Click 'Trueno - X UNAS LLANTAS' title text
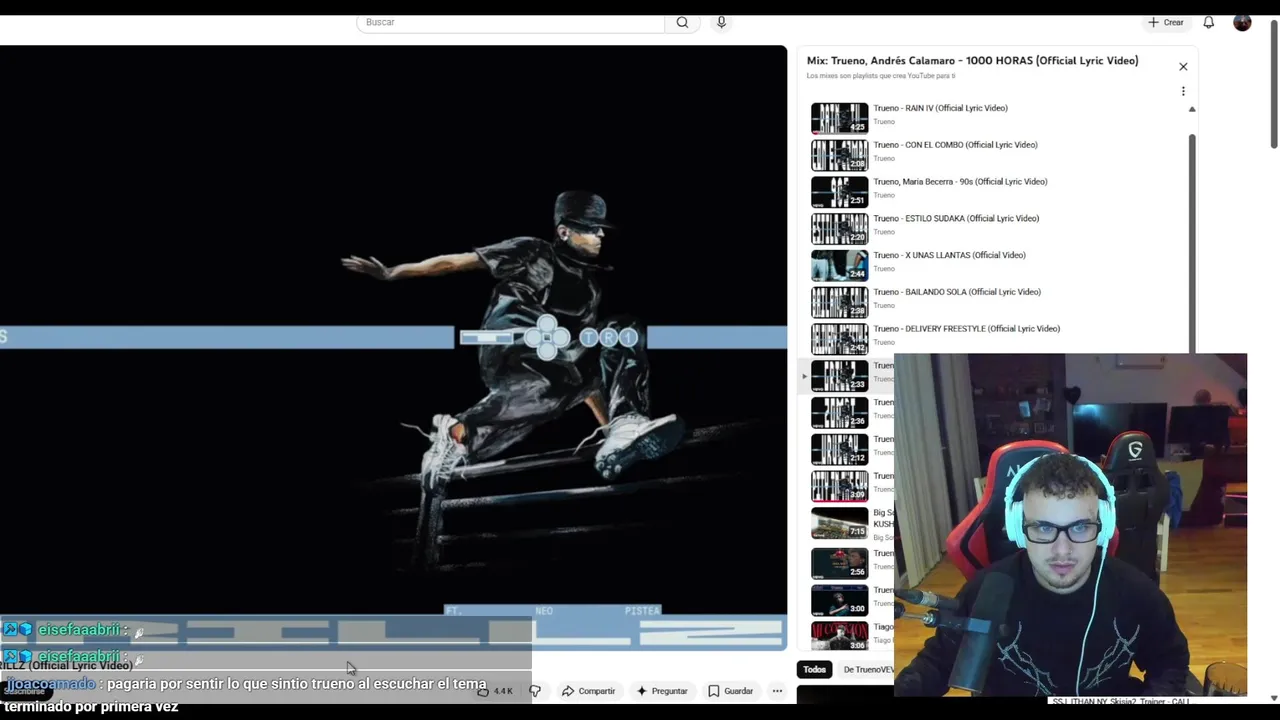The image size is (1280, 720). 949,255
